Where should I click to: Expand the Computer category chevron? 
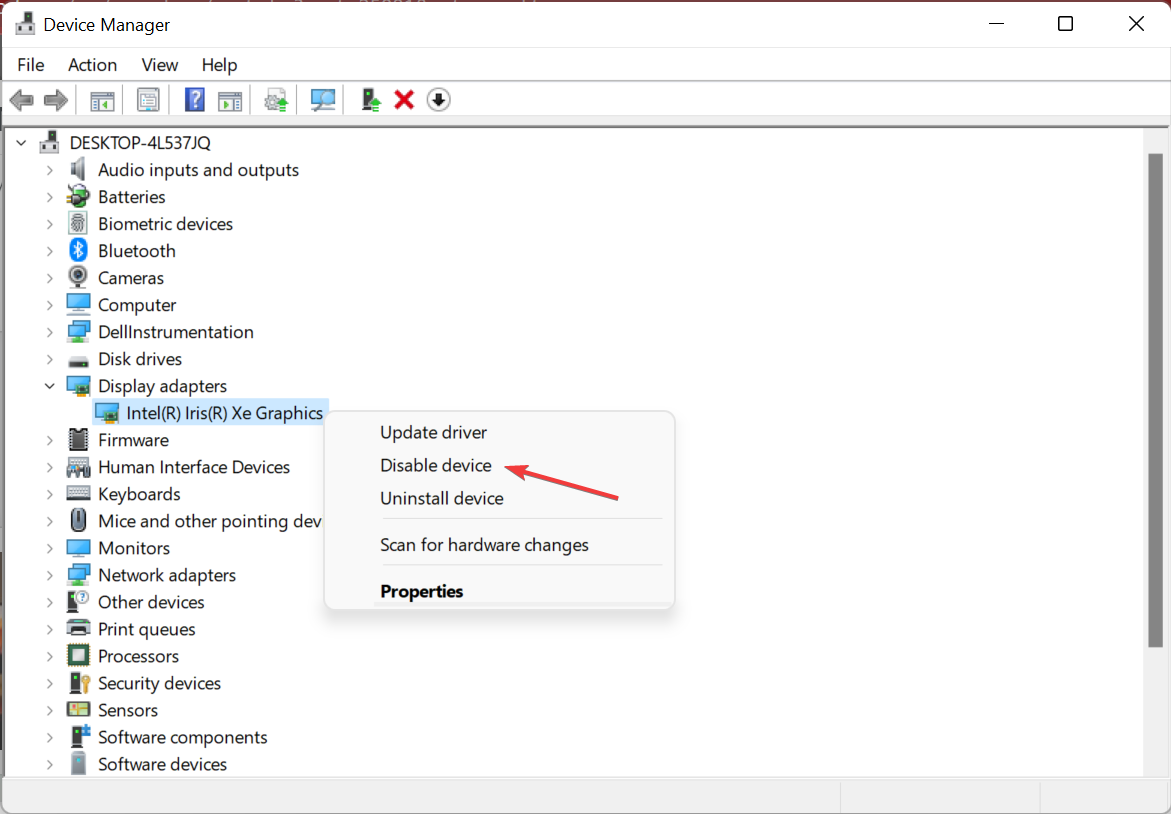click(x=50, y=305)
